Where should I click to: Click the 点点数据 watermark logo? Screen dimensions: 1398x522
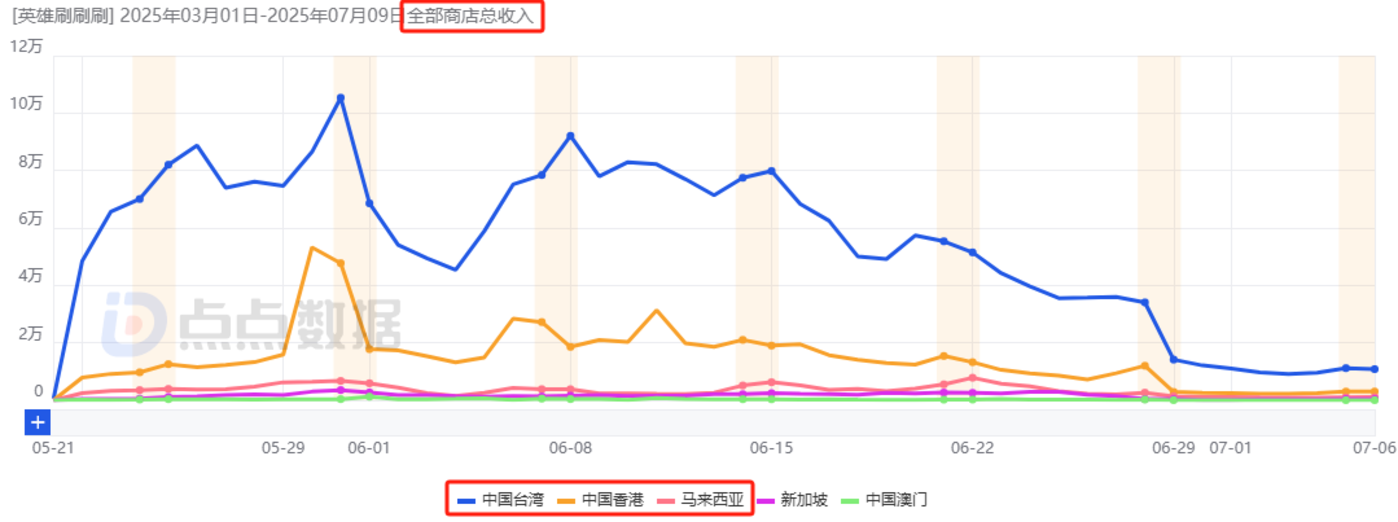point(250,323)
